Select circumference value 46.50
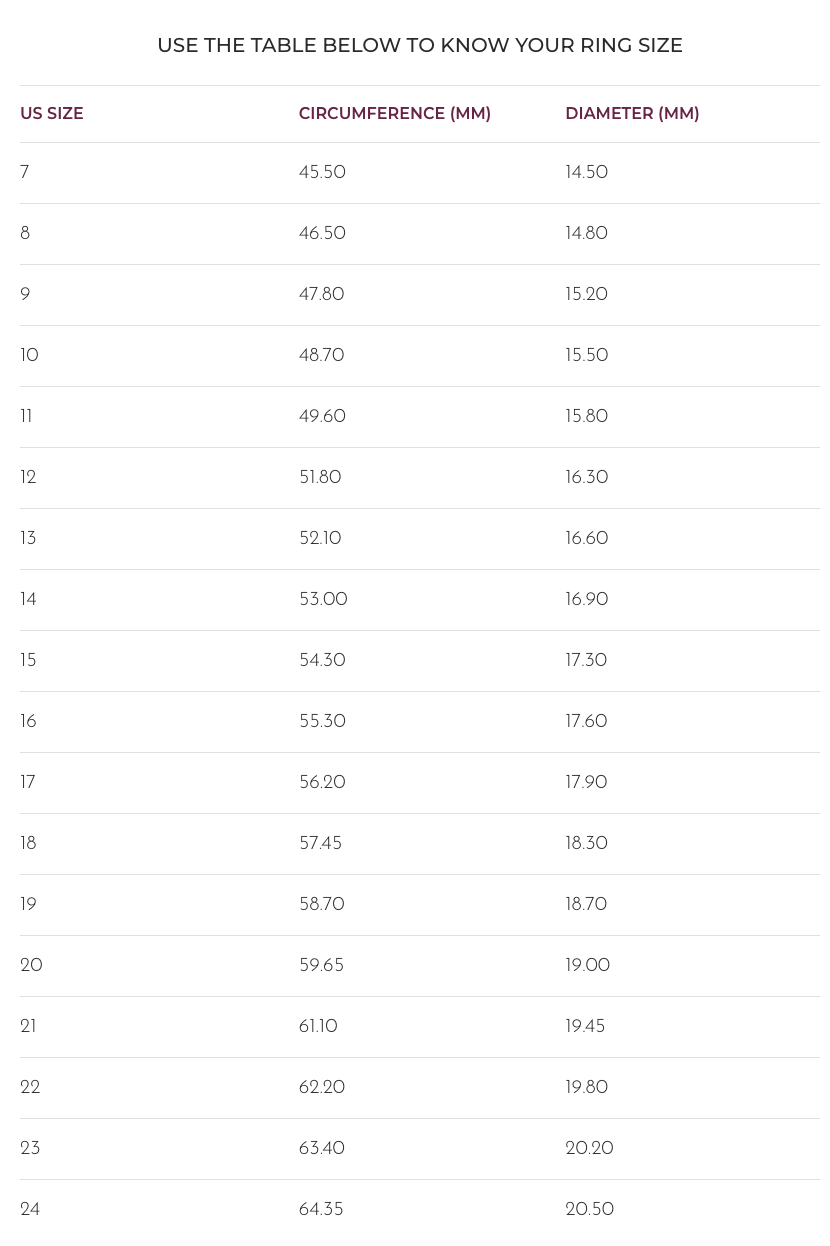Viewport: 830px width, 1246px height. [x=322, y=234]
